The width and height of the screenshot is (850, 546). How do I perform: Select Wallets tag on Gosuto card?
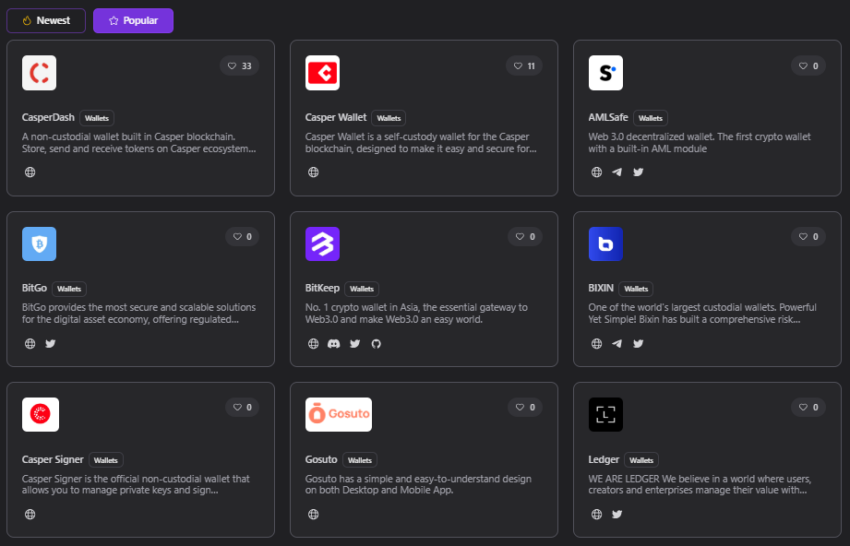click(x=360, y=460)
